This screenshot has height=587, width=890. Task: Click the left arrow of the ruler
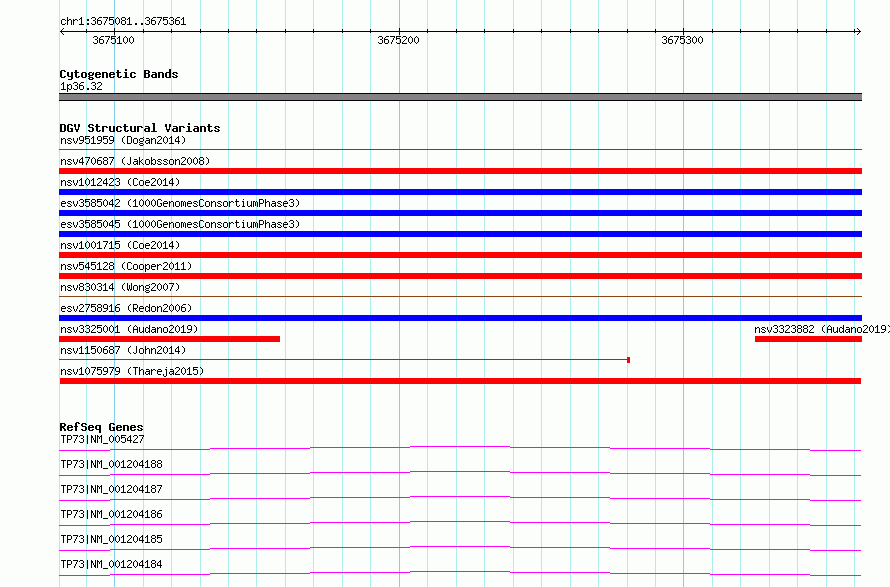62,32
